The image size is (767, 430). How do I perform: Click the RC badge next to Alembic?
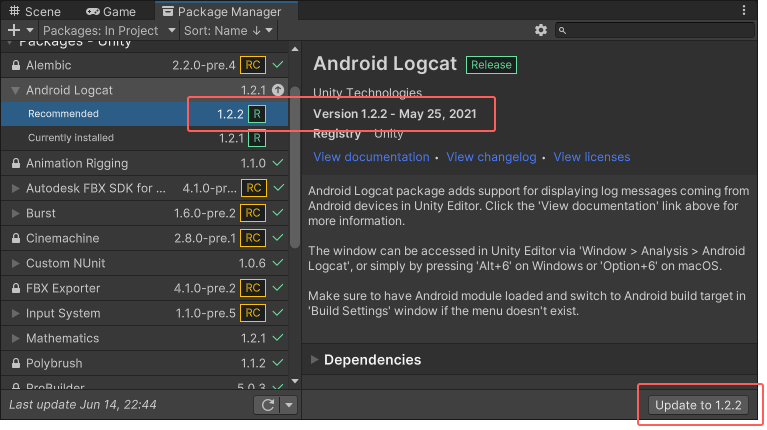coord(253,65)
